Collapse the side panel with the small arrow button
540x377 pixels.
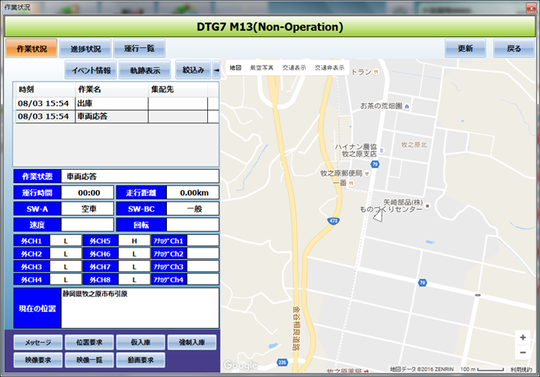(216, 70)
